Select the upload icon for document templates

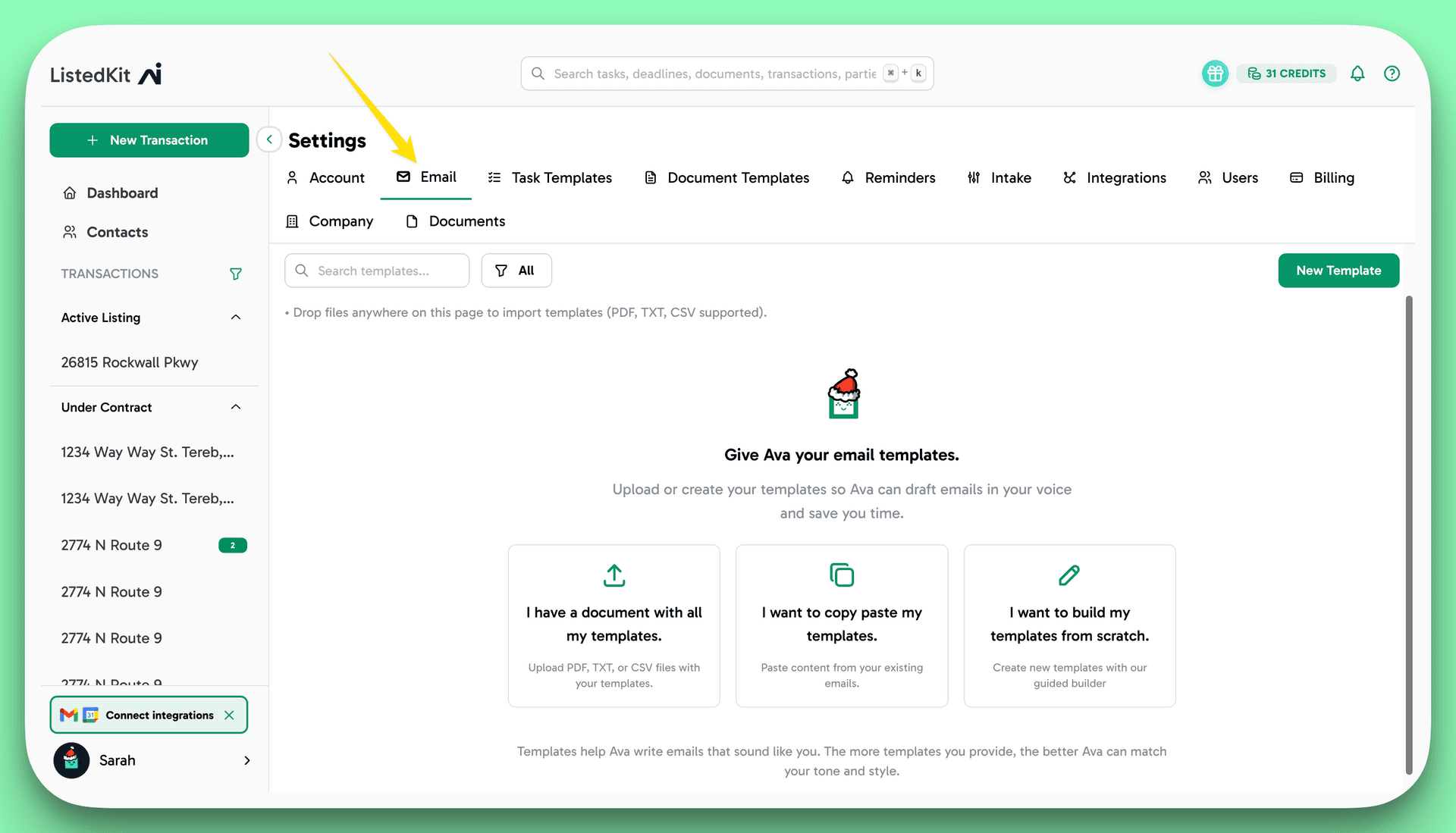click(613, 575)
